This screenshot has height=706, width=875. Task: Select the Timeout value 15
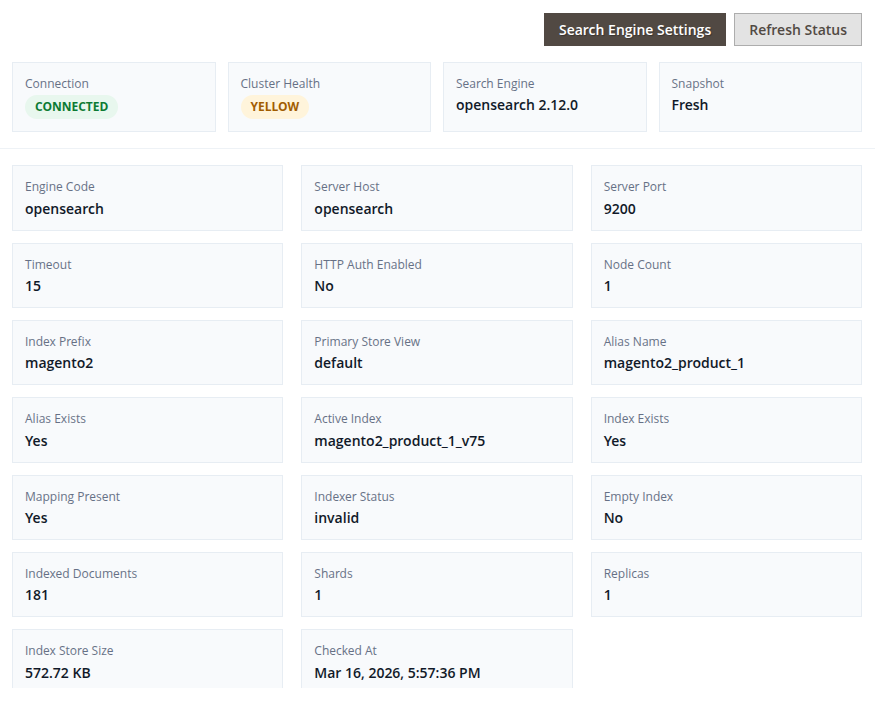click(x=33, y=286)
